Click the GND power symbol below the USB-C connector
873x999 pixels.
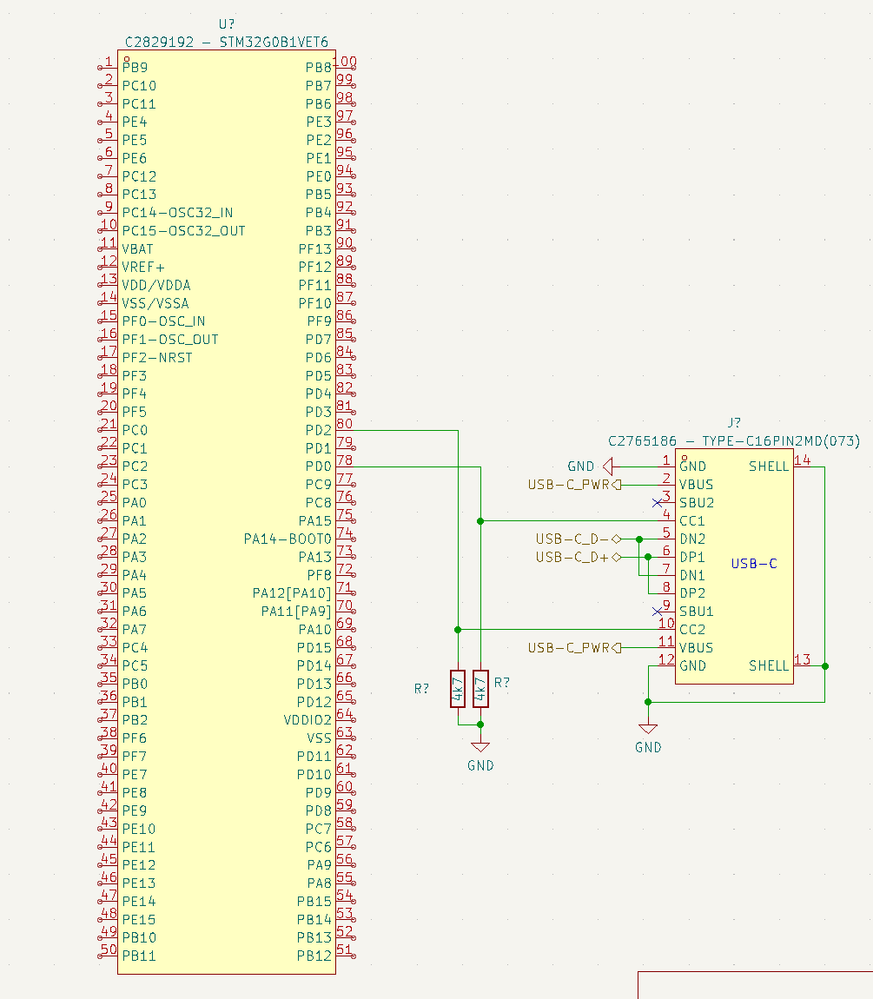648,726
